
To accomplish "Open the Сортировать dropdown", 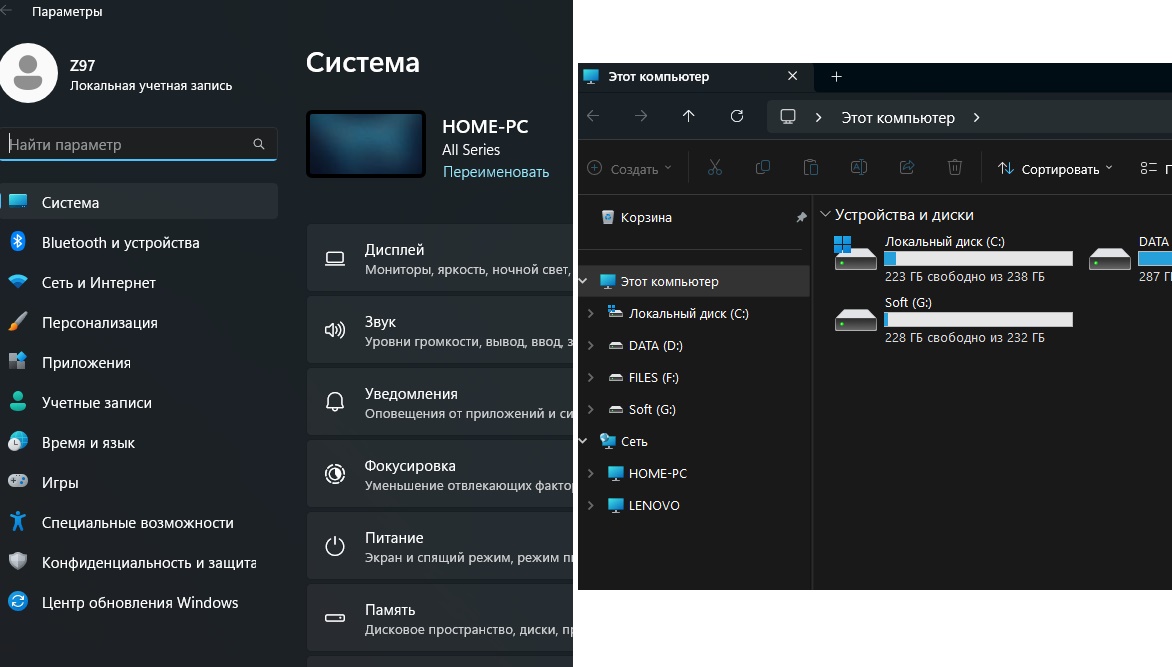I will point(1055,169).
